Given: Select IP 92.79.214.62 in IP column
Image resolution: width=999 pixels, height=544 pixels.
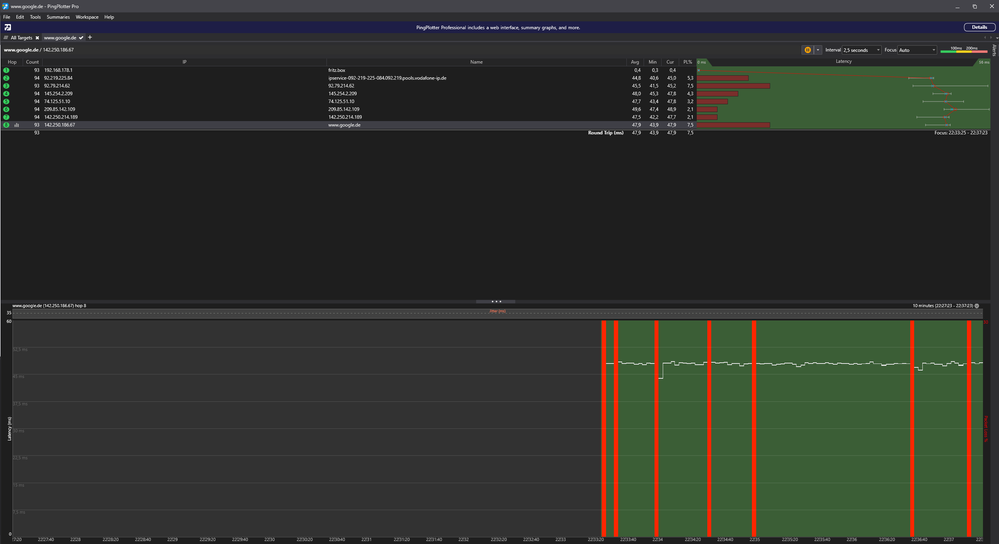Looking at the screenshot, I should (57, 85).
